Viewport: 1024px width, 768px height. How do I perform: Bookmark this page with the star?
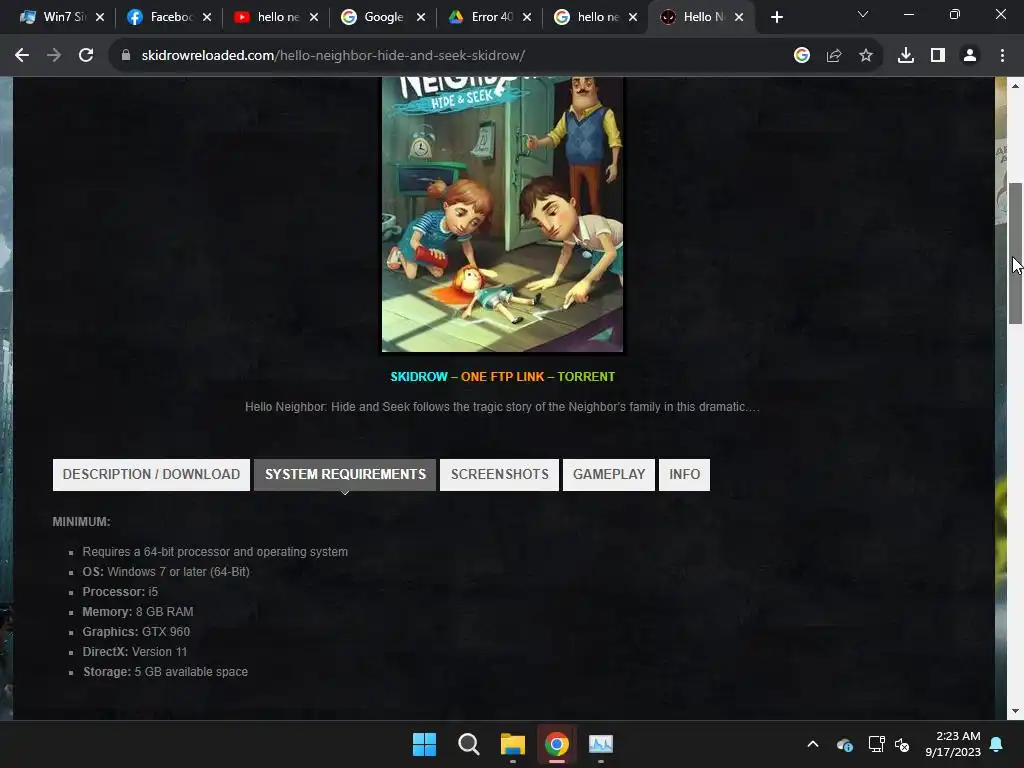point(866,56)
